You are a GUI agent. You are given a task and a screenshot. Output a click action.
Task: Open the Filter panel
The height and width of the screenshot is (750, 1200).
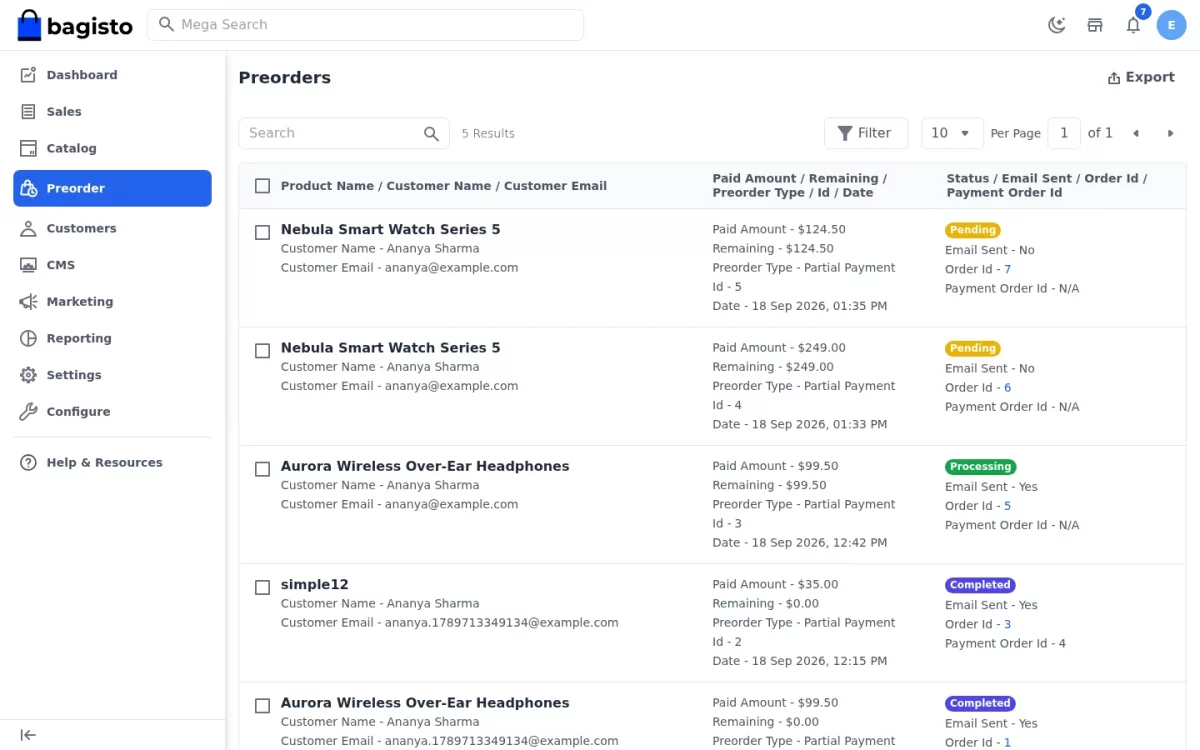pyautogui.click(x=865, y=133)
